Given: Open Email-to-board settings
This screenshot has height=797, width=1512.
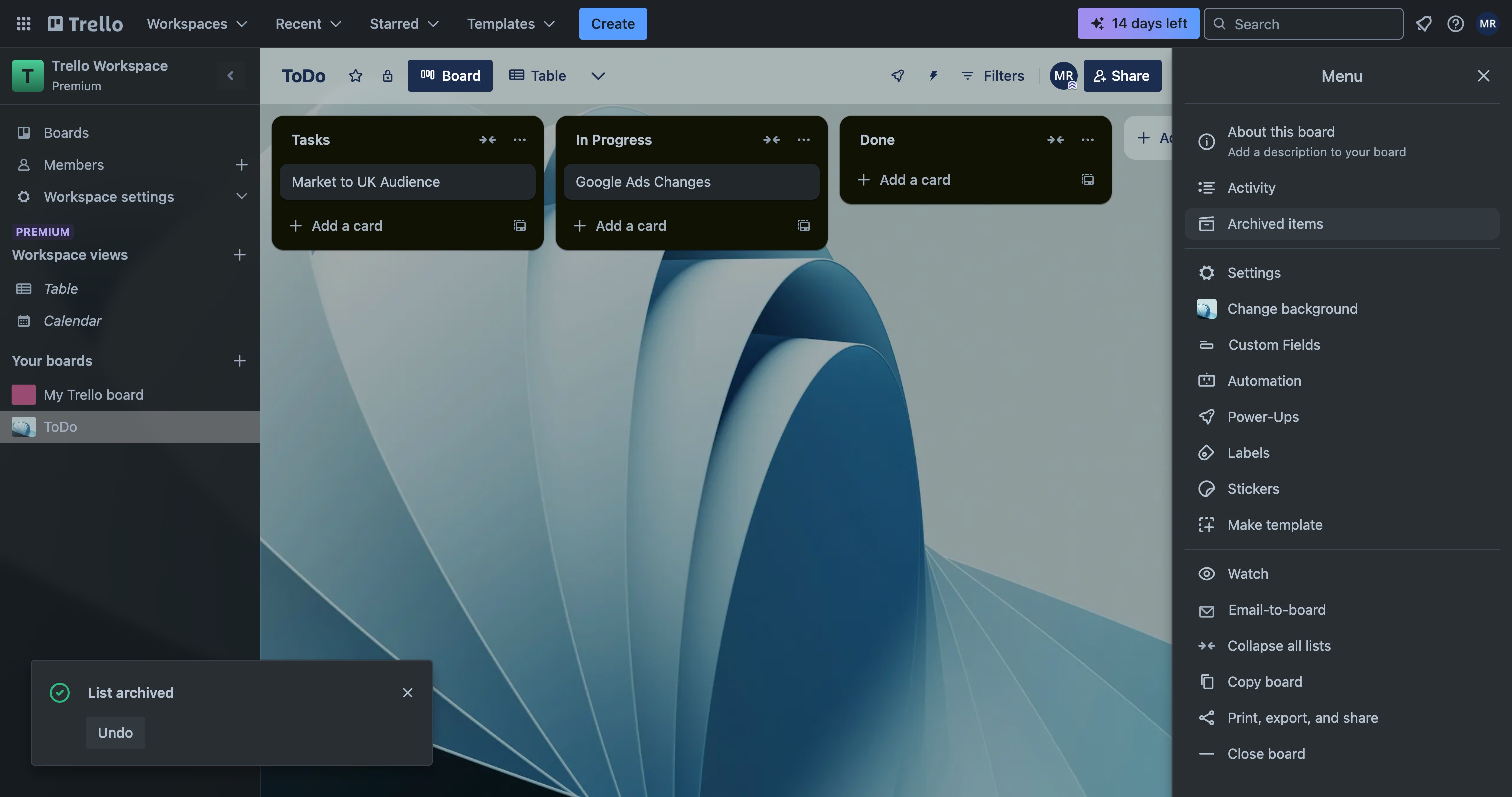Looking at the screenshot, I should [1342, 610].
